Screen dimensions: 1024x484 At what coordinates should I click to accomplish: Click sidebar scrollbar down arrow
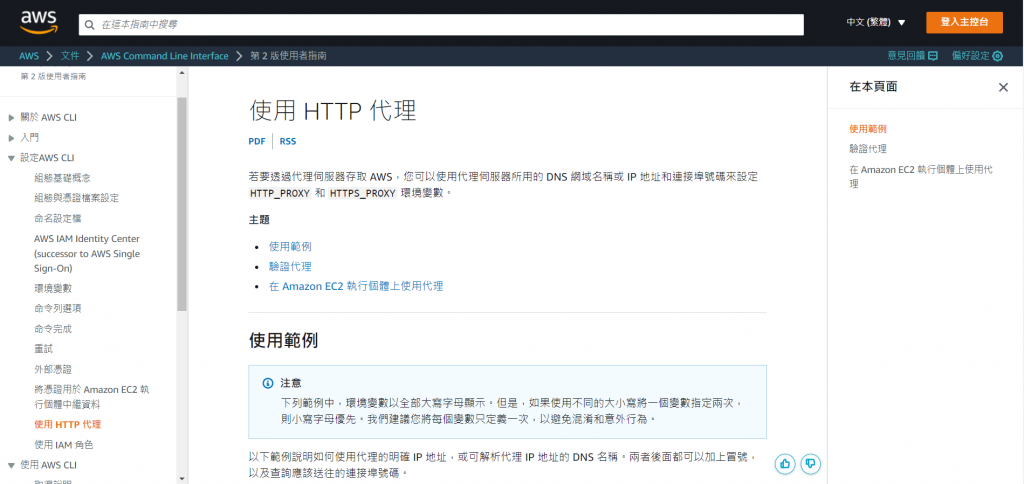(182, 479)
